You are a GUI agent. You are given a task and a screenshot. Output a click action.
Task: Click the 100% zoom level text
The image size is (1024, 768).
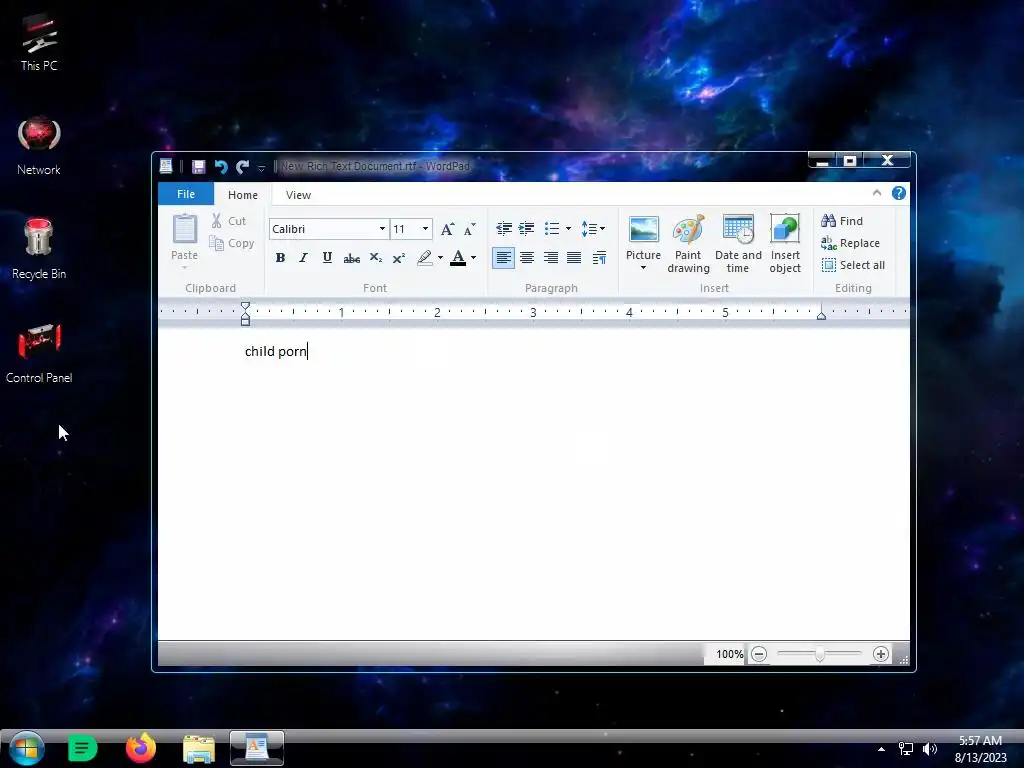(x=729, y=654)
